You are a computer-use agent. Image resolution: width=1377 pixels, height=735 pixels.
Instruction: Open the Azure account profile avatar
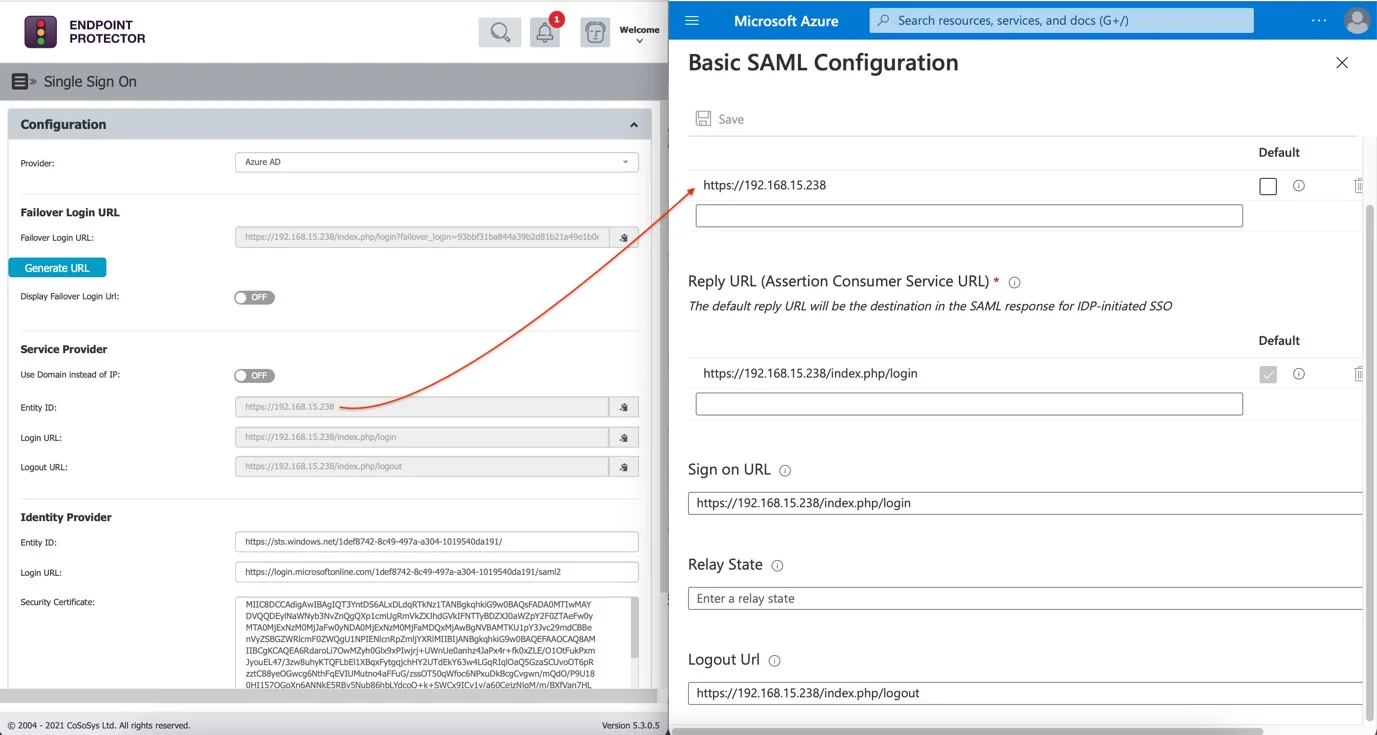coord(1358,20)
